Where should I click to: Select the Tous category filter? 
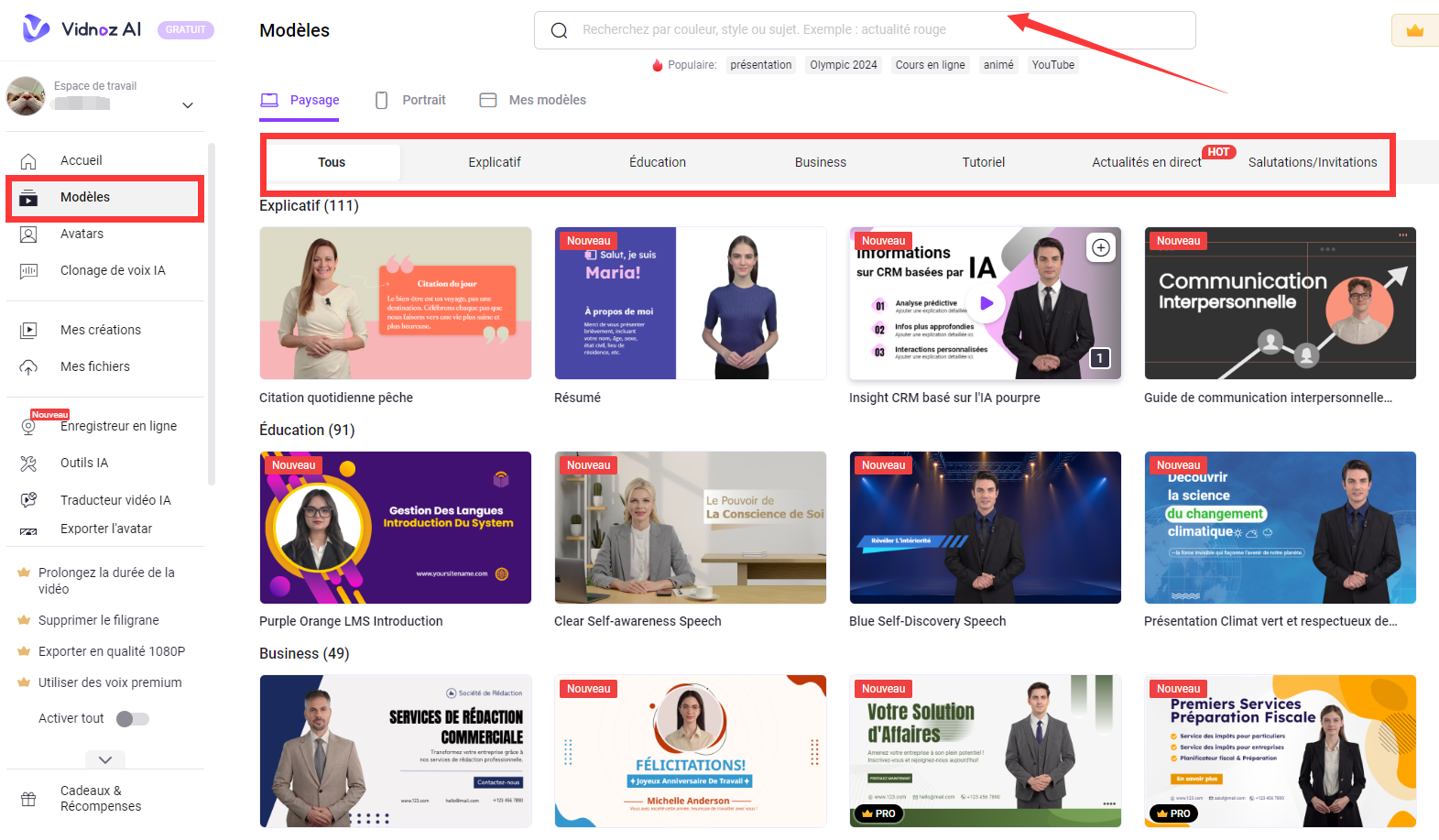pos(332,162)
